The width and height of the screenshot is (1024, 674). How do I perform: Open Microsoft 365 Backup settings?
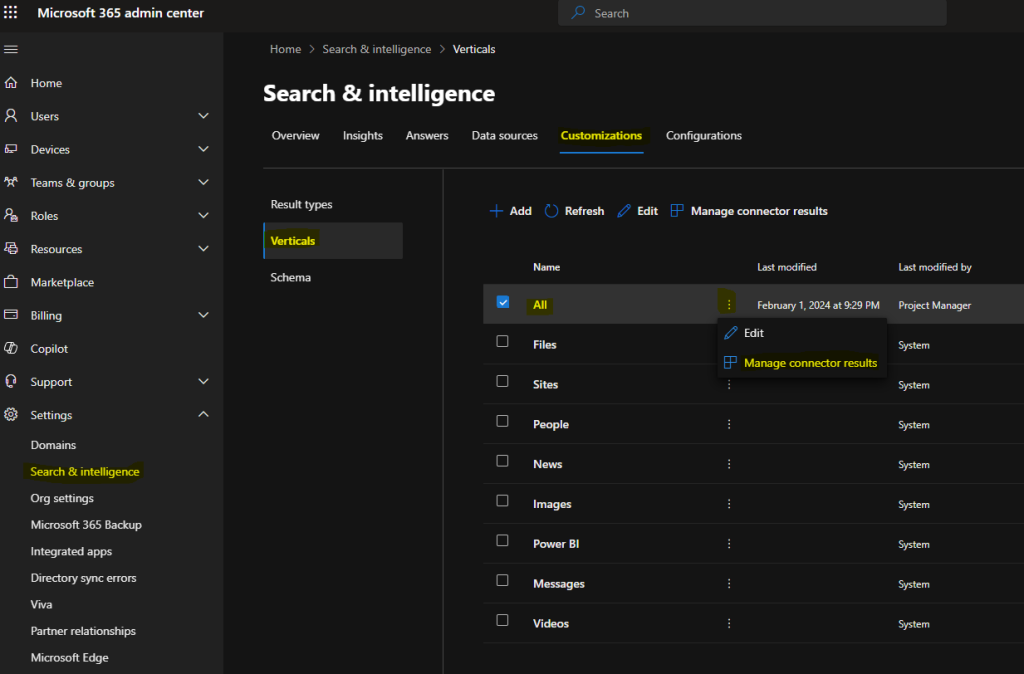(x=86, y=525)
